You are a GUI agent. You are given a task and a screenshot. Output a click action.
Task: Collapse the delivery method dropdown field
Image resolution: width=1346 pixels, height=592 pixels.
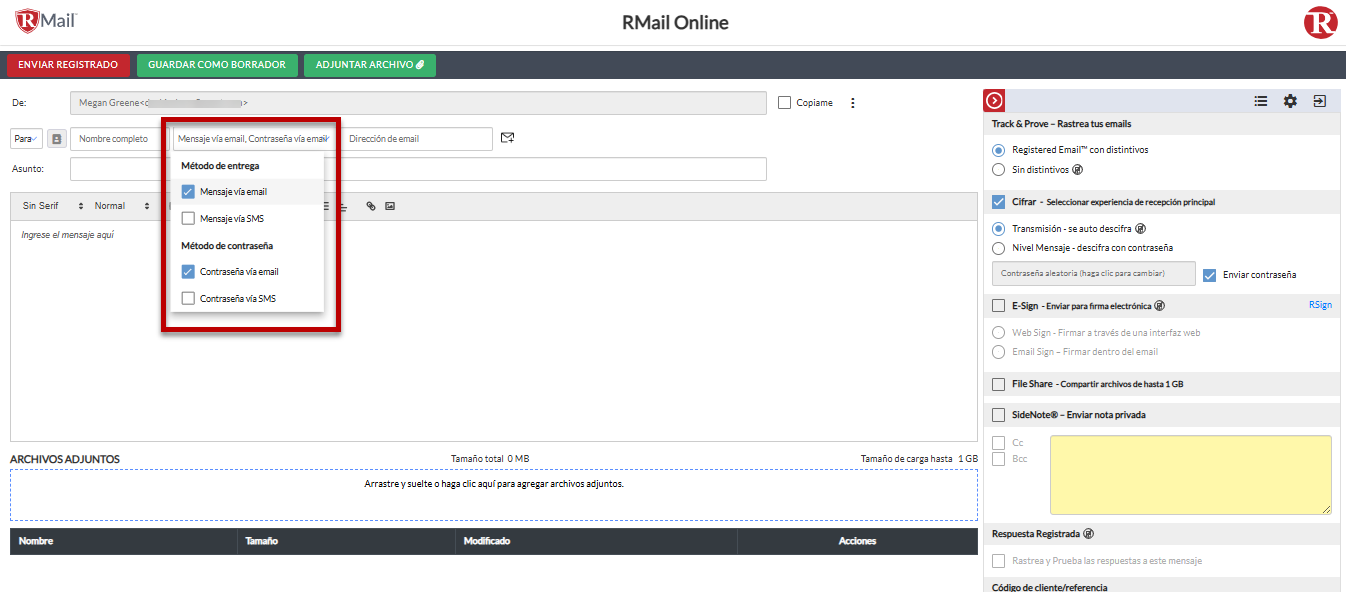click(x=253, y=139)
